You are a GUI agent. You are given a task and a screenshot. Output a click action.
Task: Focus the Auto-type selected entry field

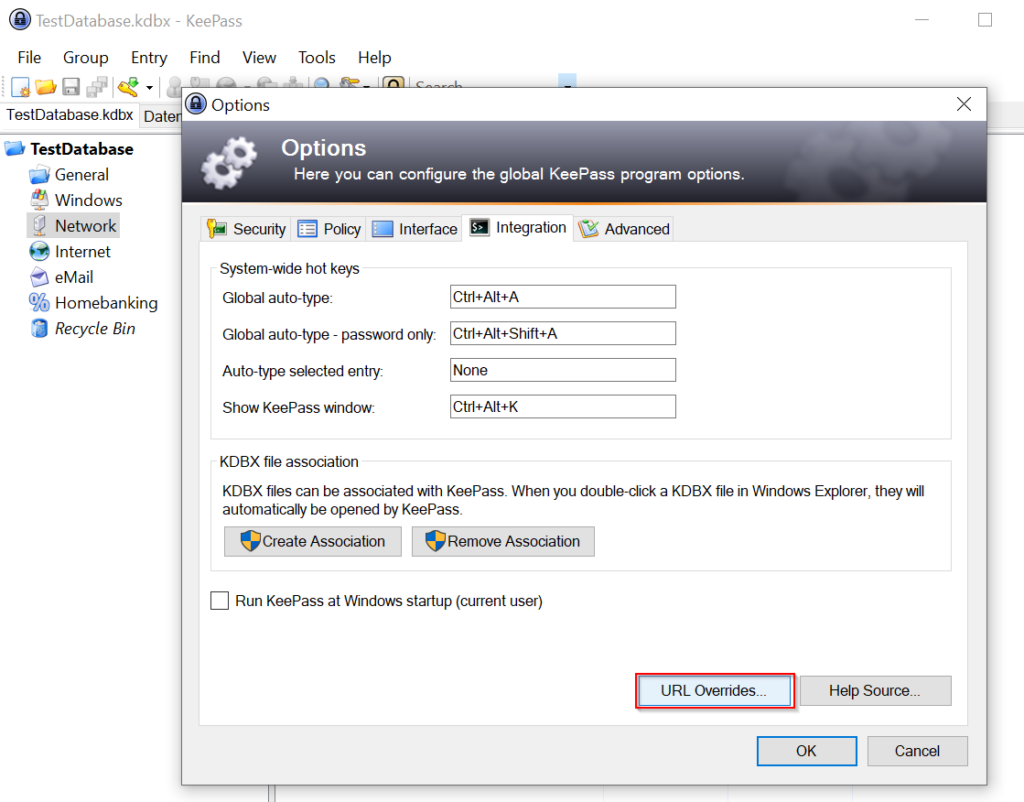click(x=562, y=370)
